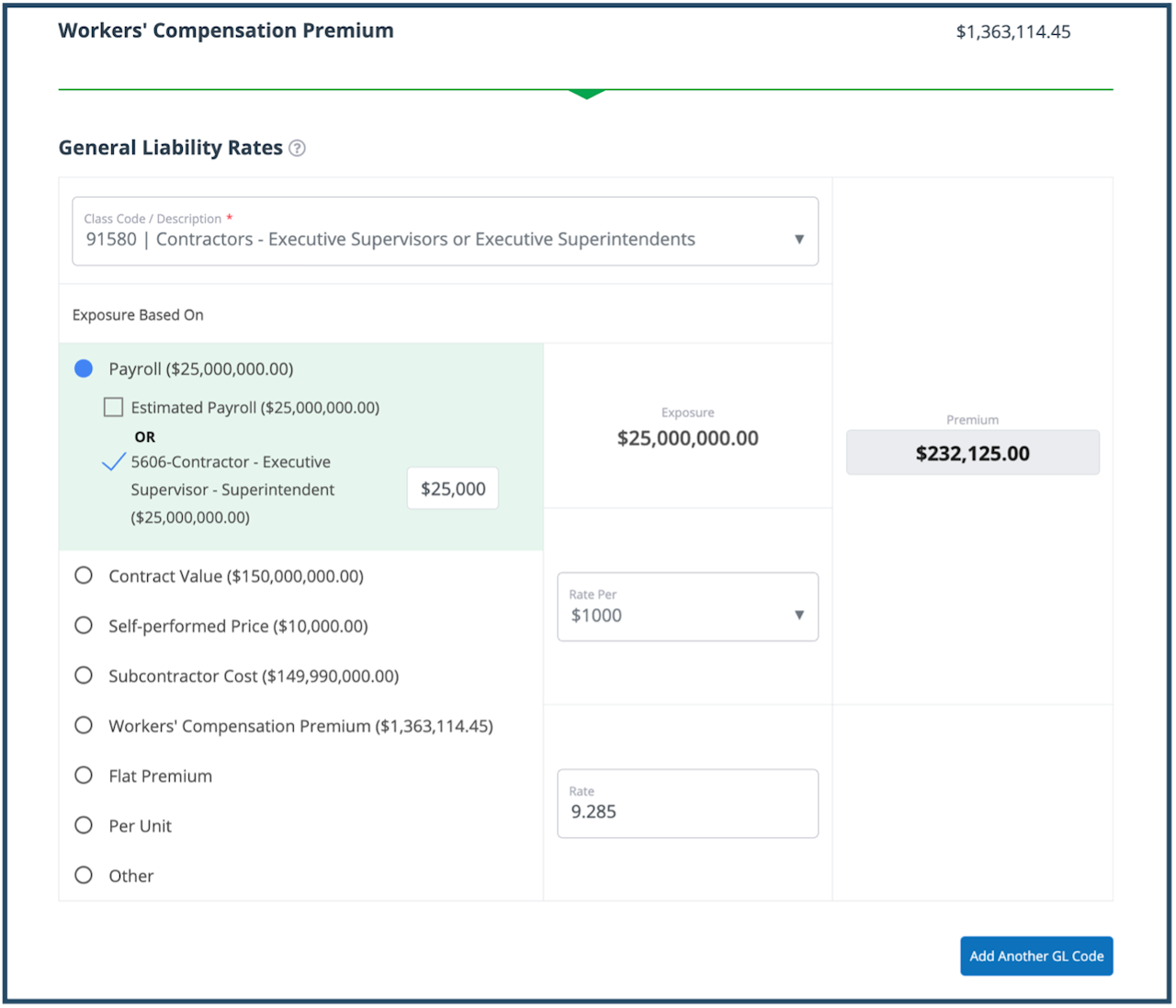Screen dimensions: 1176x1008
Task: Click the Exposure amount $25,000,000.00
Action: (687, 438)
